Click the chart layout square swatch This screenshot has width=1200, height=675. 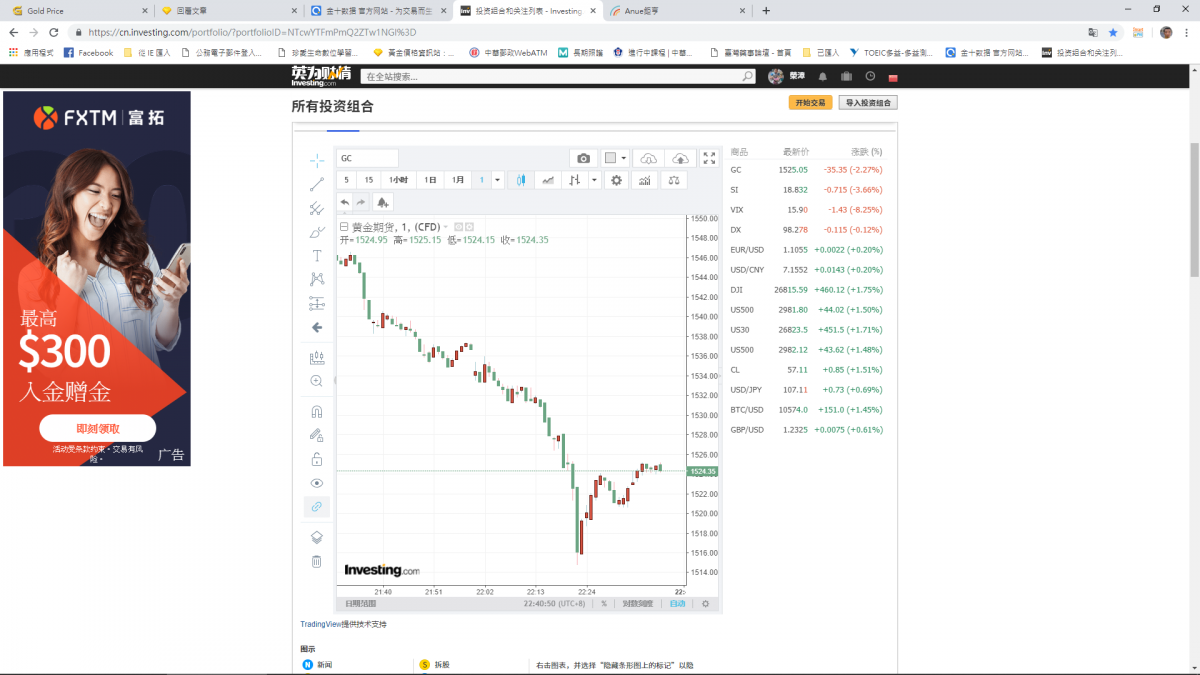pyautogui.click(x=610, y=158)
